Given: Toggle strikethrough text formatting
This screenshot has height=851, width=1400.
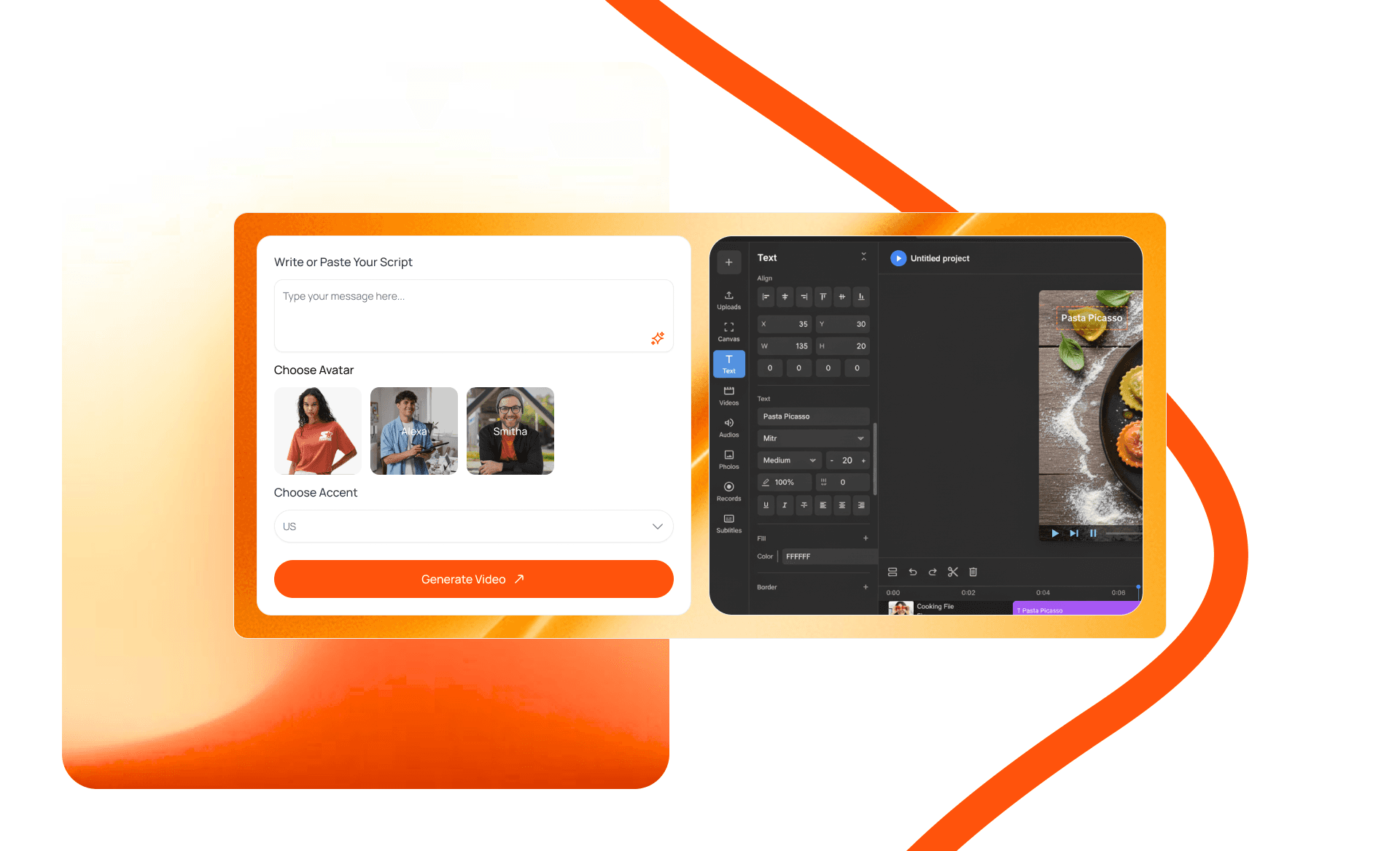Looking at the screenshot, I should click(x=804, y=505).
